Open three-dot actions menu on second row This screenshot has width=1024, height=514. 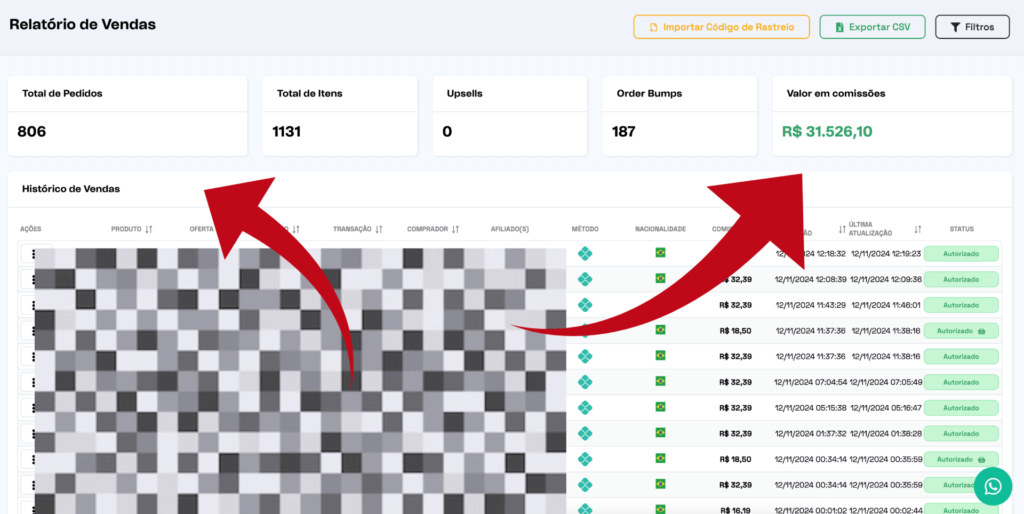point(33,280)
